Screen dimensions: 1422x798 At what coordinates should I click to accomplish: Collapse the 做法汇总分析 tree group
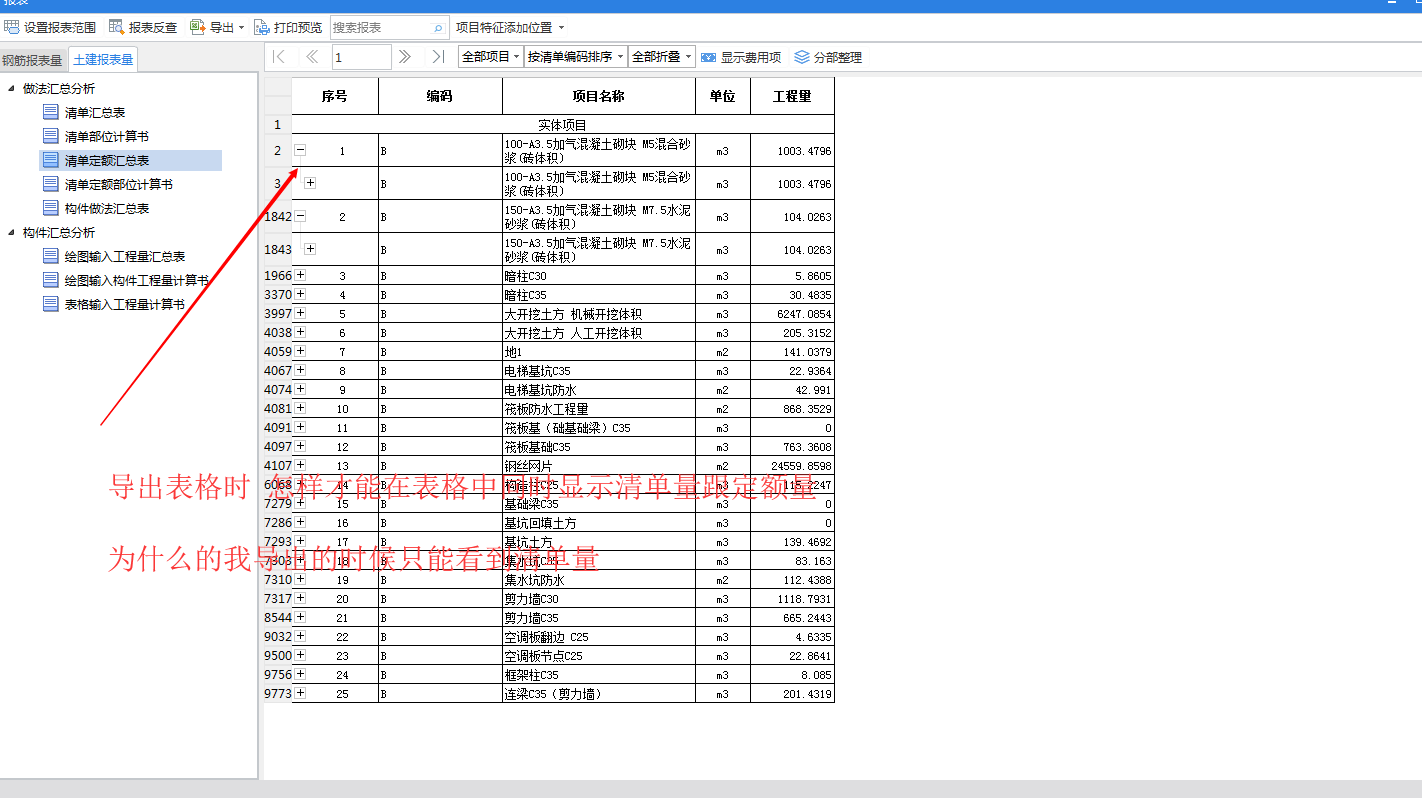tap(11, 88)
